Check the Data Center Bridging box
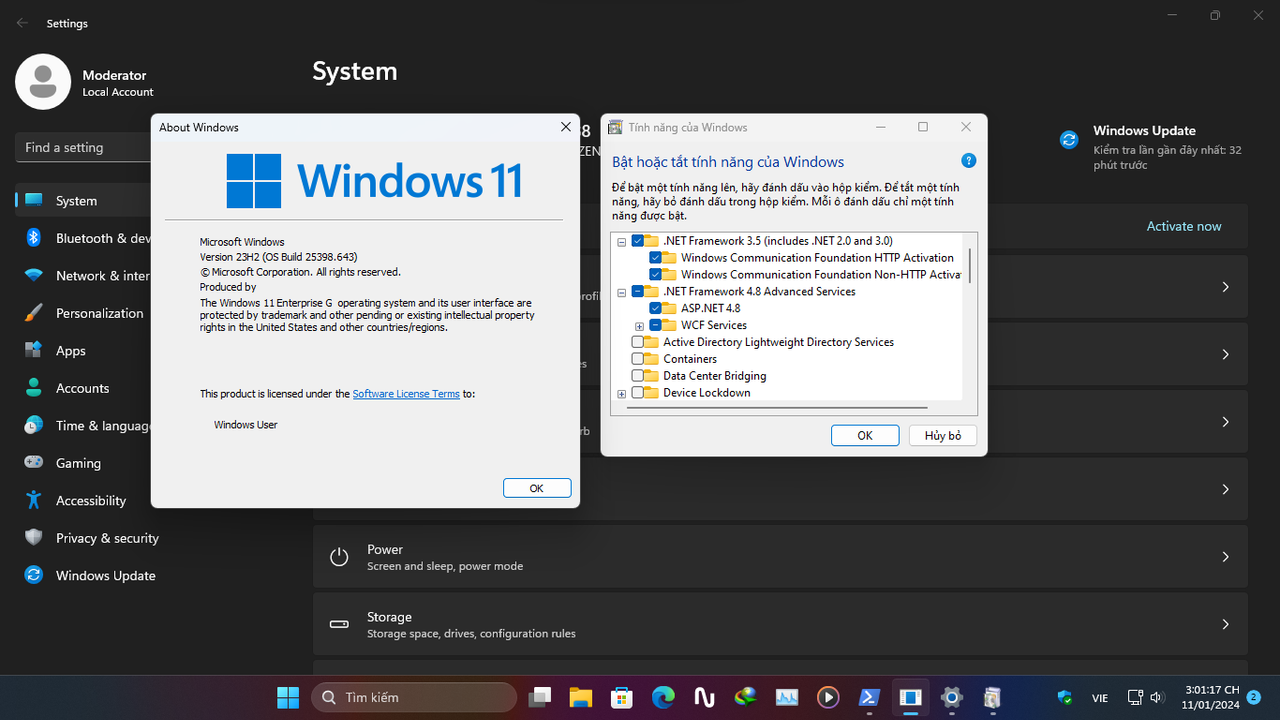The height and width of the screenshot is (720, 1280). pyautogui.click(x=638, y=376)
